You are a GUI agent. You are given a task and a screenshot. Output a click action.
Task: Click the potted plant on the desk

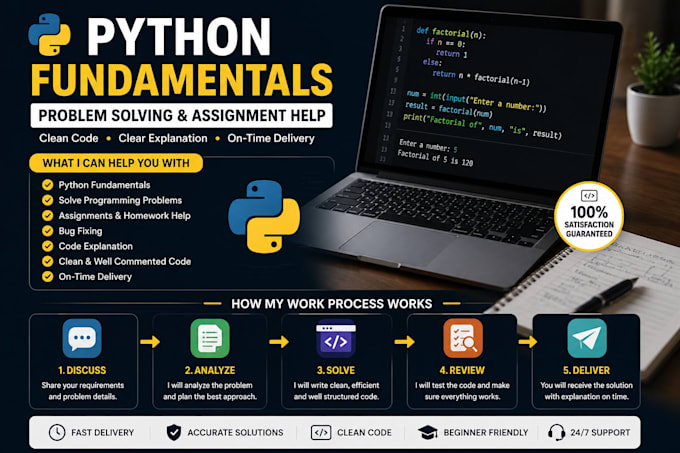654,91
